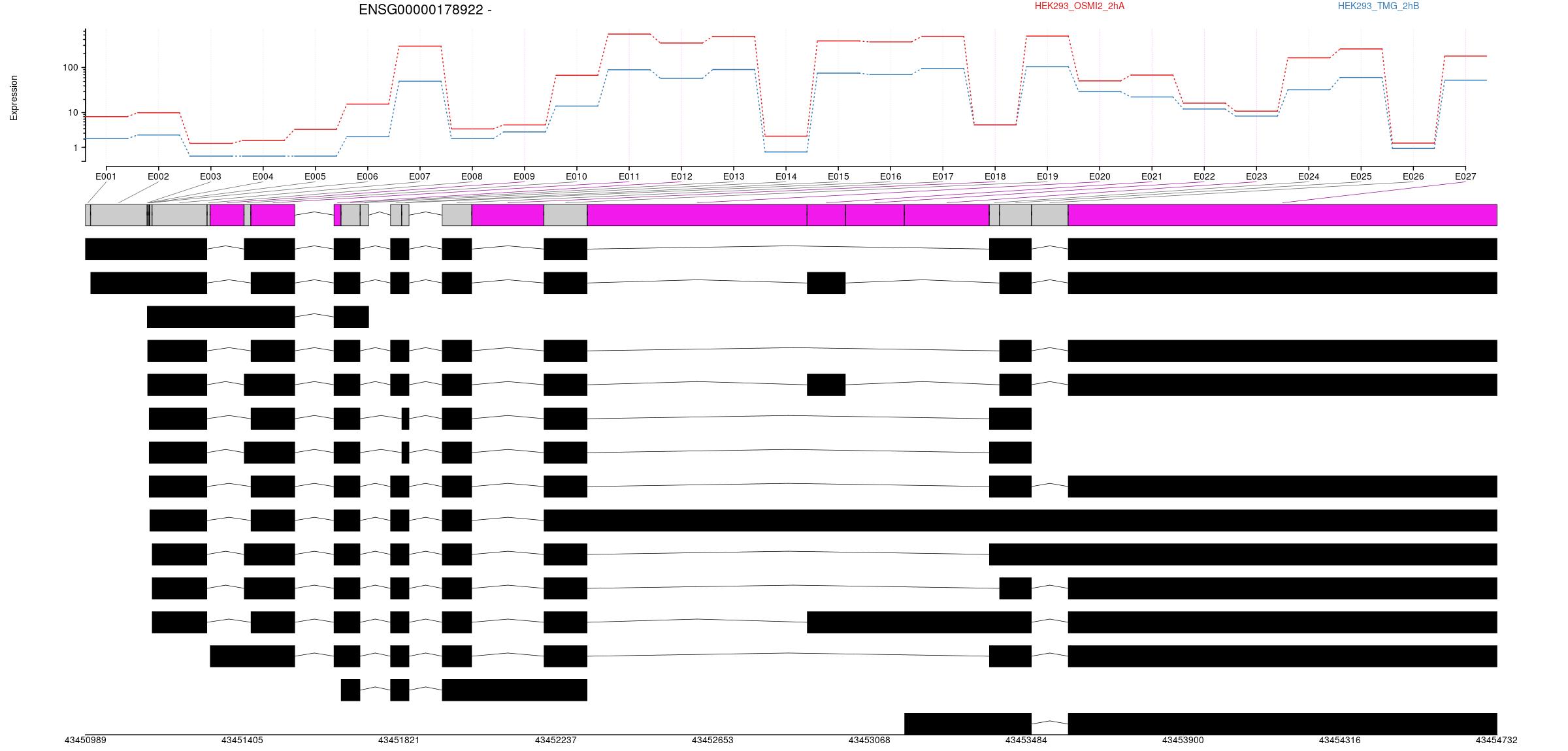1568x751 pixels.
Task: Click genomic coordinate 43451405
Action: pos(242,740)
